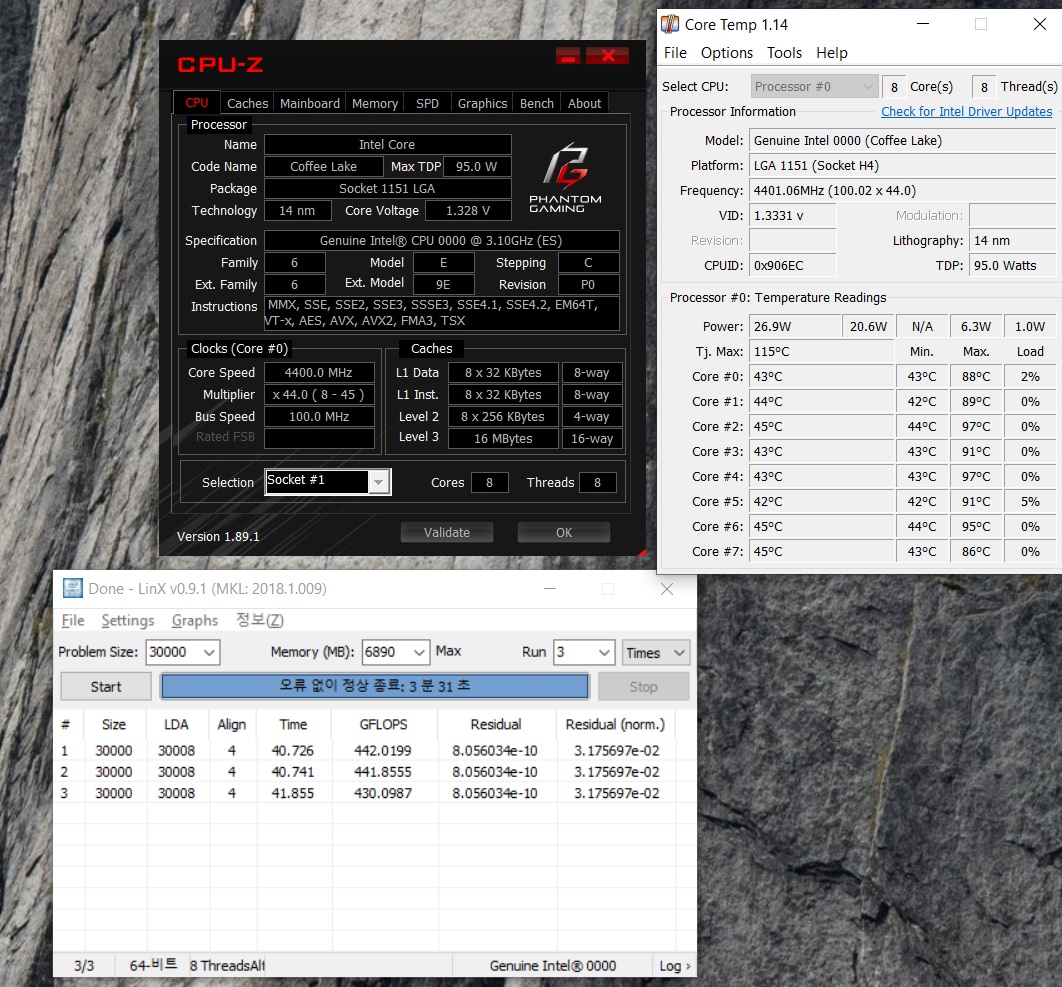The height and width of the screenshot is (987, 1062).
Task: Close the LinX window
Action: pyautogui.click(x=666, y=589)
